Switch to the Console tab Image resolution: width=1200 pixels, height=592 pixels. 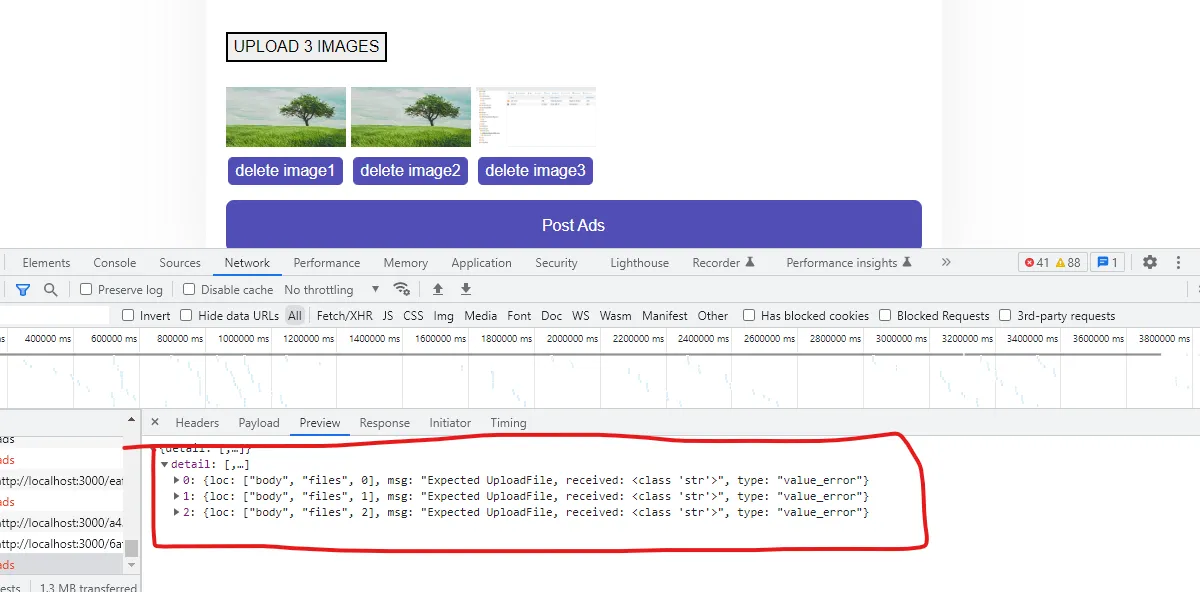click(115, 262)
